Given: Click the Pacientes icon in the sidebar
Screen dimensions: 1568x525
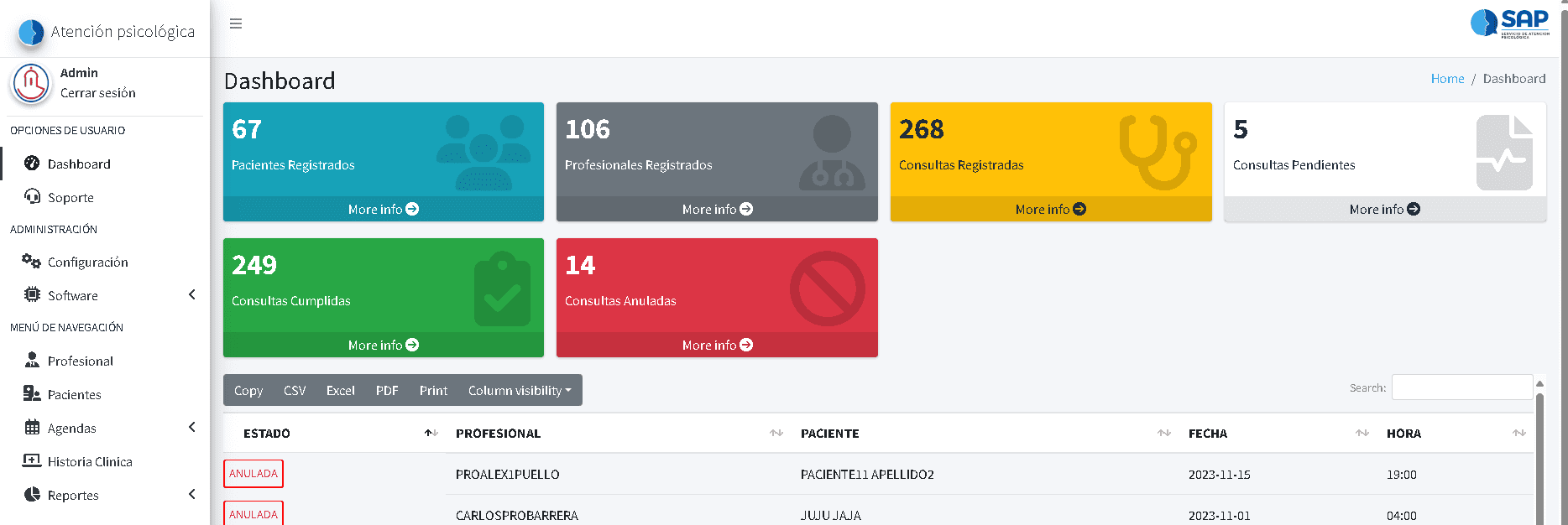Looking at the screenshot, I should coord(32,393).
